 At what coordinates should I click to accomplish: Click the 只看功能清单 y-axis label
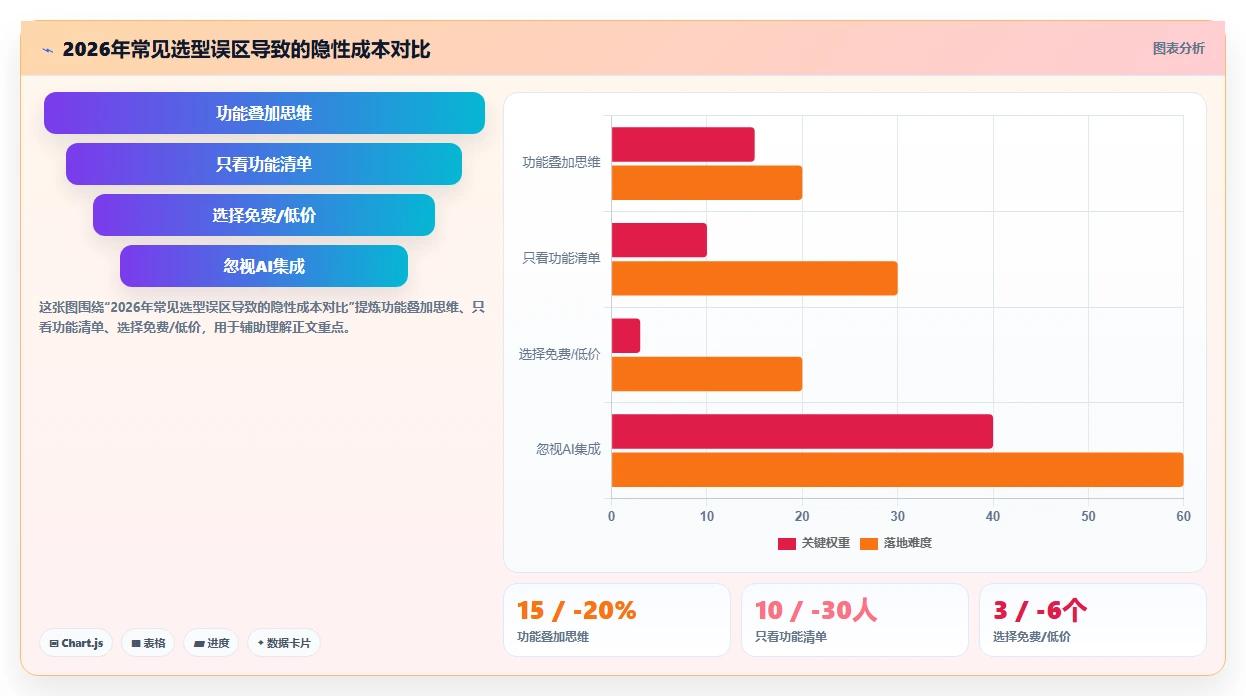[x=561, y=258]
